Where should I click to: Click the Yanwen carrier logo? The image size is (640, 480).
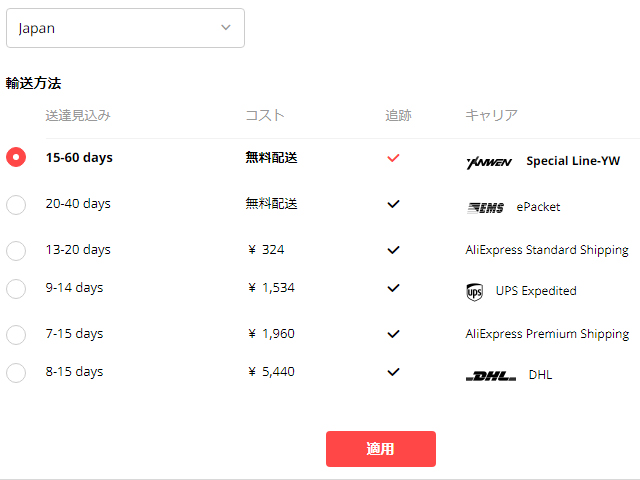tap(489, 162)
